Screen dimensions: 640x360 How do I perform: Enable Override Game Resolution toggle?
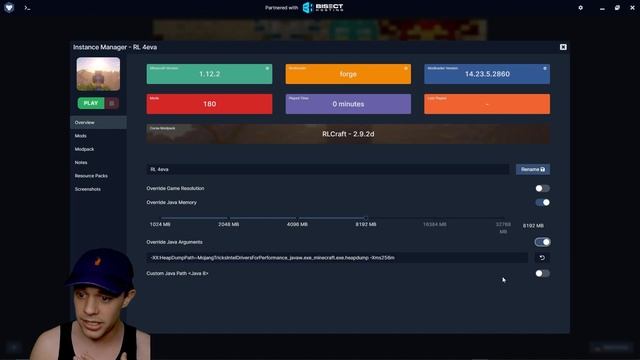tap(542, 188)
